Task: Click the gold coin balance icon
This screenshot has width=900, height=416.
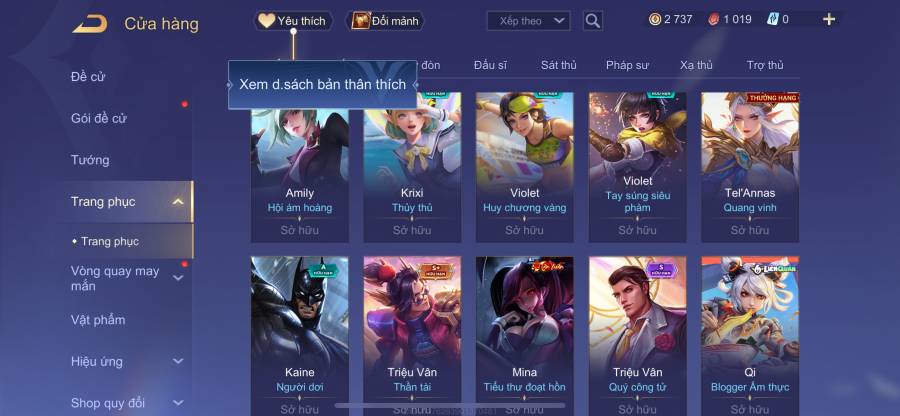Action: (x=655, y=20)
